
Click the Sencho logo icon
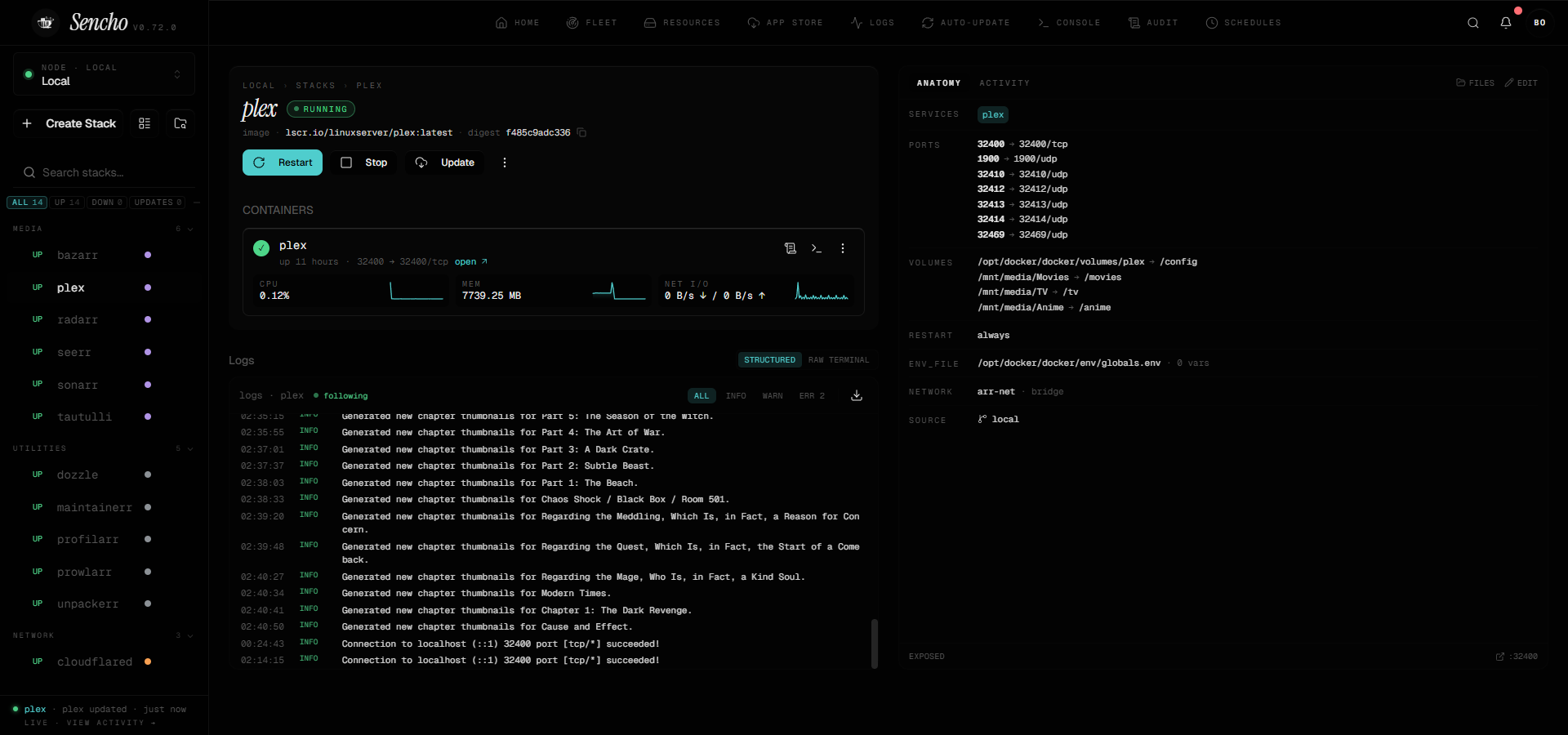point(46,23)
